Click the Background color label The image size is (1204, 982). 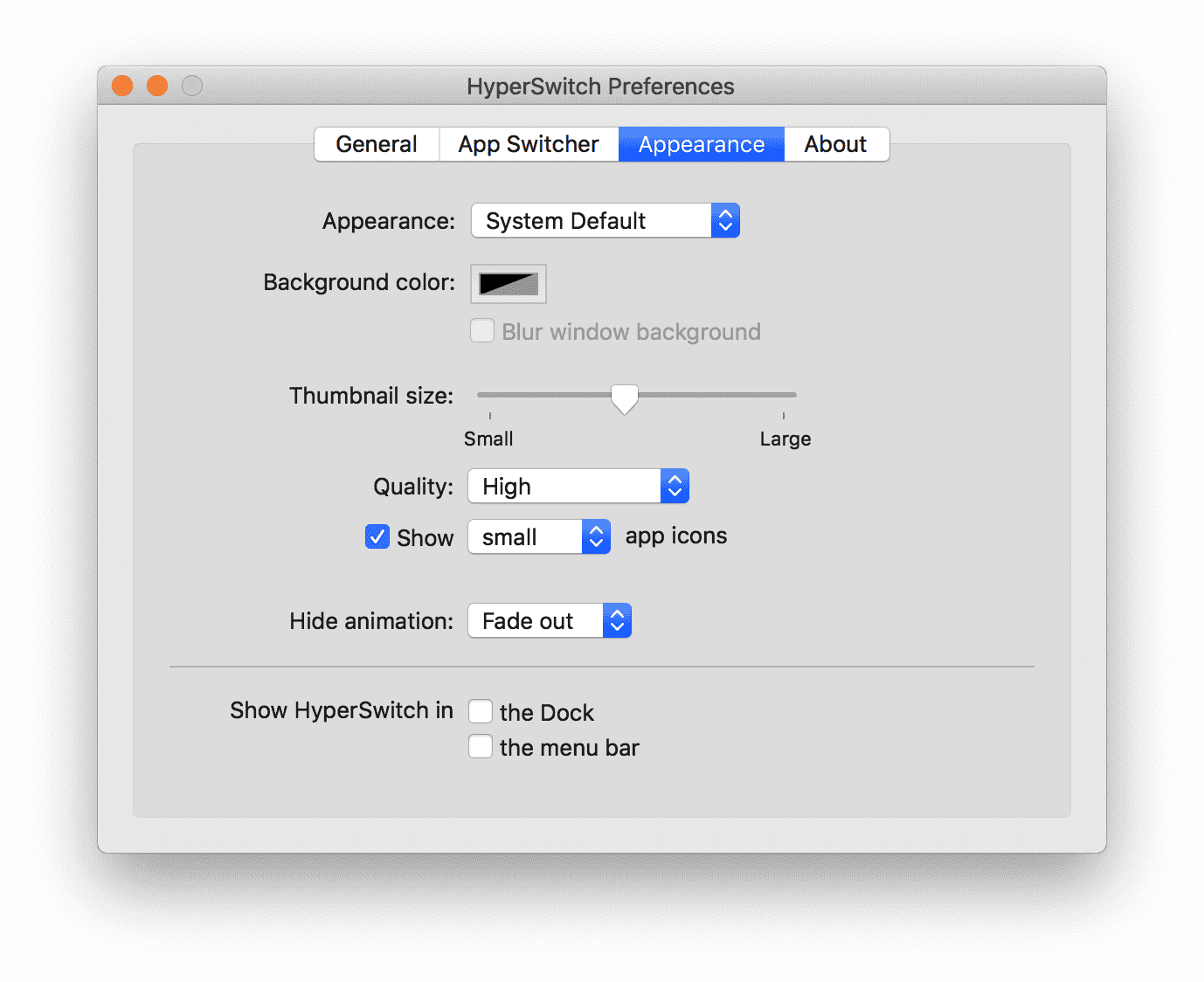coord(359,282)
